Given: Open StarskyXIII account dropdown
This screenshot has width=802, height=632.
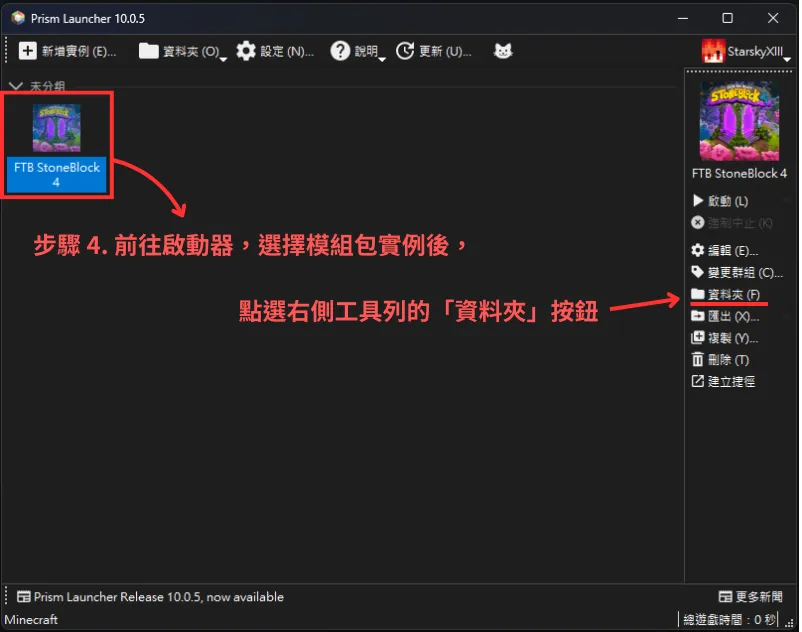Looking at the screenshot, I should click(x=746, y=51).
